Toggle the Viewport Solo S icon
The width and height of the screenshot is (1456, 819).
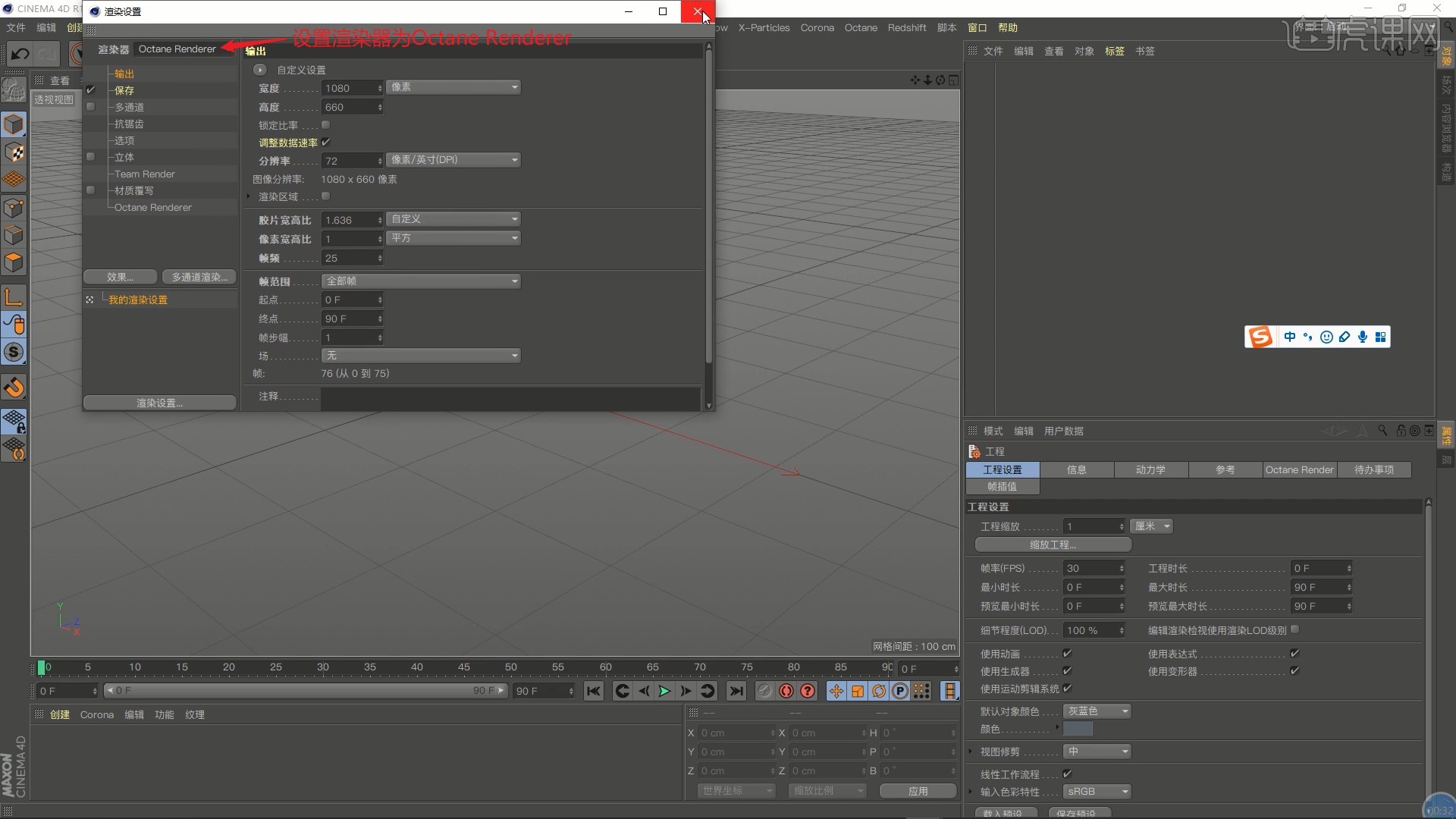click(14, 352)
